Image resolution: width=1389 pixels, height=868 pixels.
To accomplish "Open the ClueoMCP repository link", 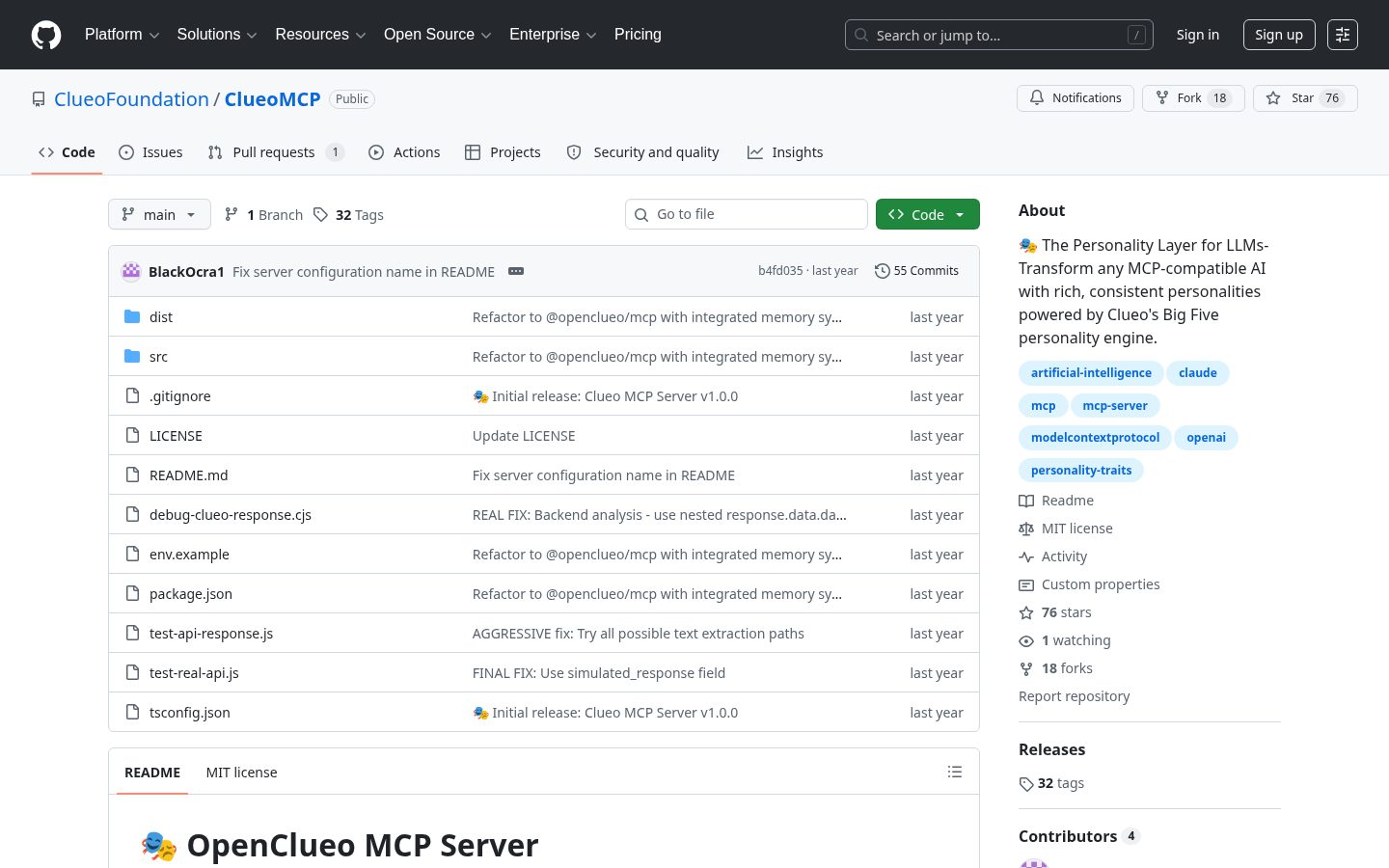I will (273, 99).
